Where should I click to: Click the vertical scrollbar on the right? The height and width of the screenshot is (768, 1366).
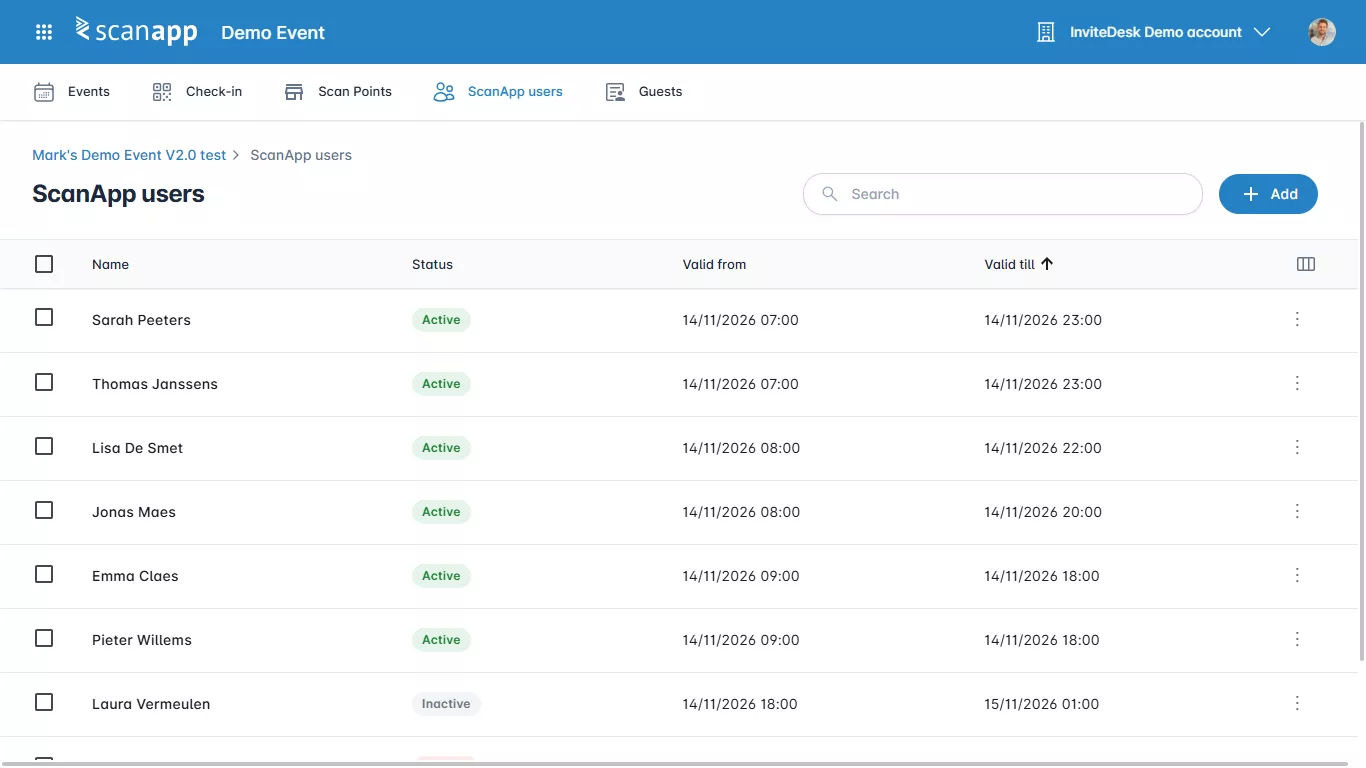point(1361,390)
